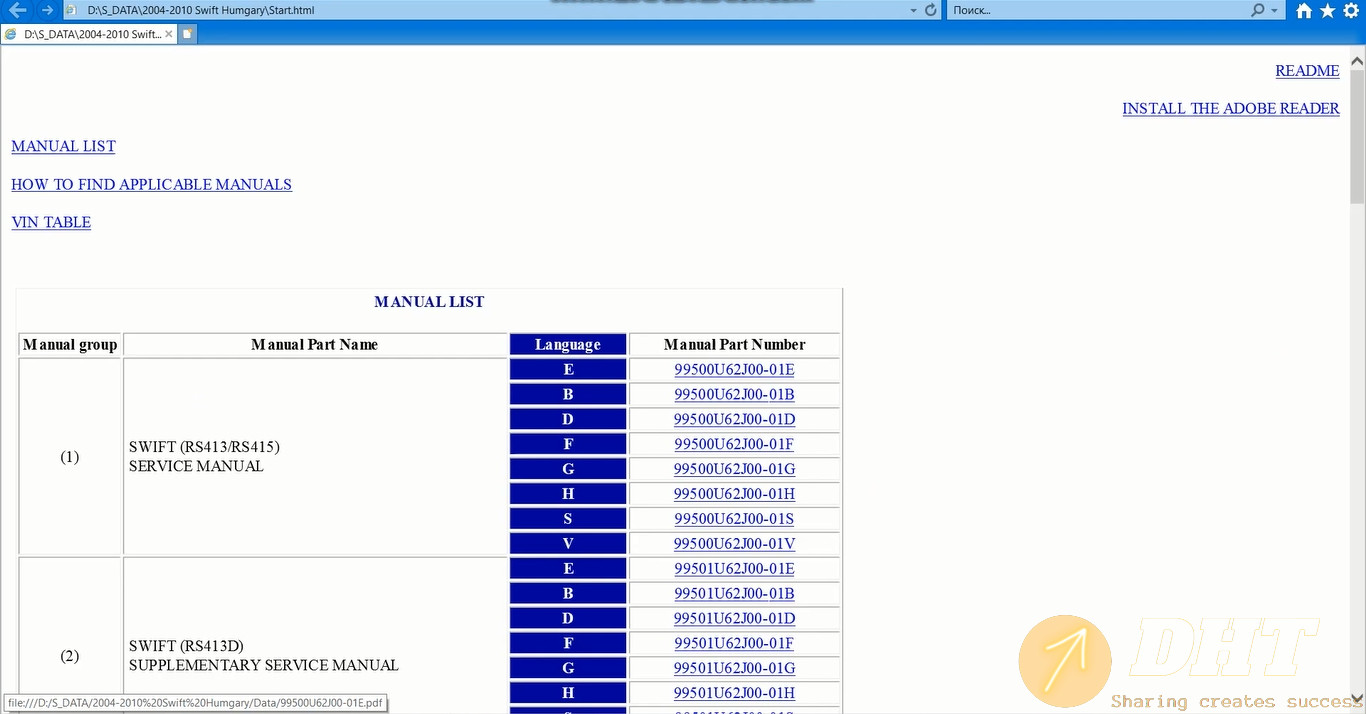The height and width of the screenshot is (714, 1366).
Task: Expand the address bar history dropdown
Action: coord(913,10)
